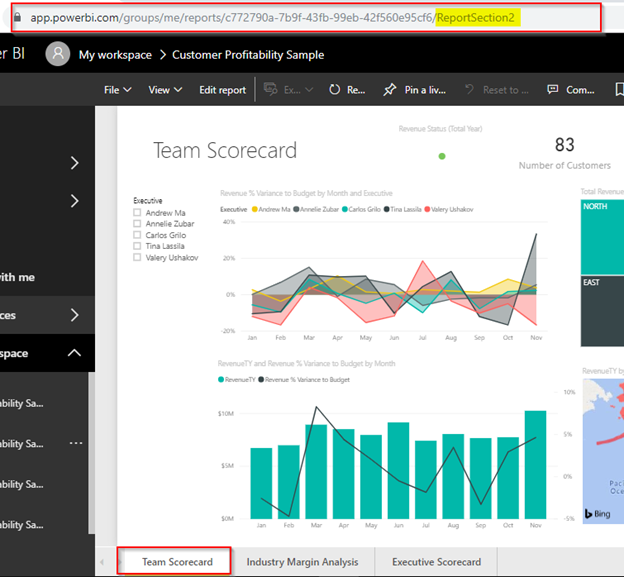Check the Carlos Grilo executive checkbox
Image resolution: width=624 pixels, height=577 pixels.
pyautogui.click(x=137, y=235)
